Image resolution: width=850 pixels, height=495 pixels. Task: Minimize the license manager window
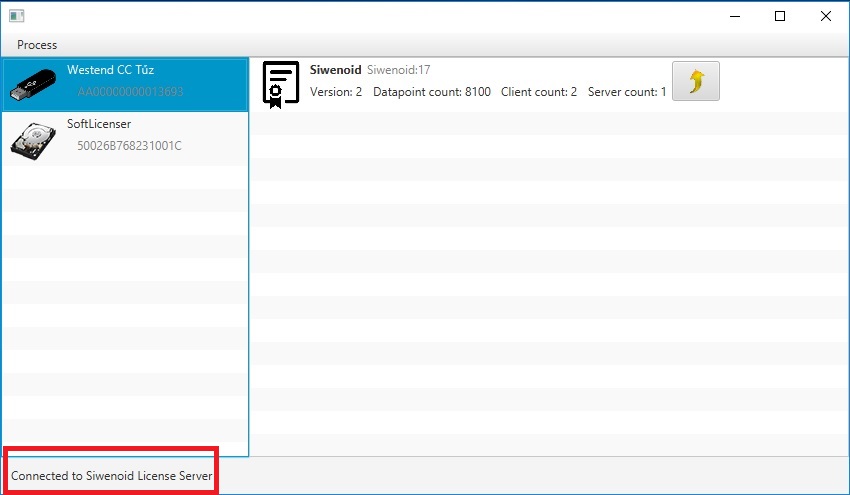coord(735,16)
